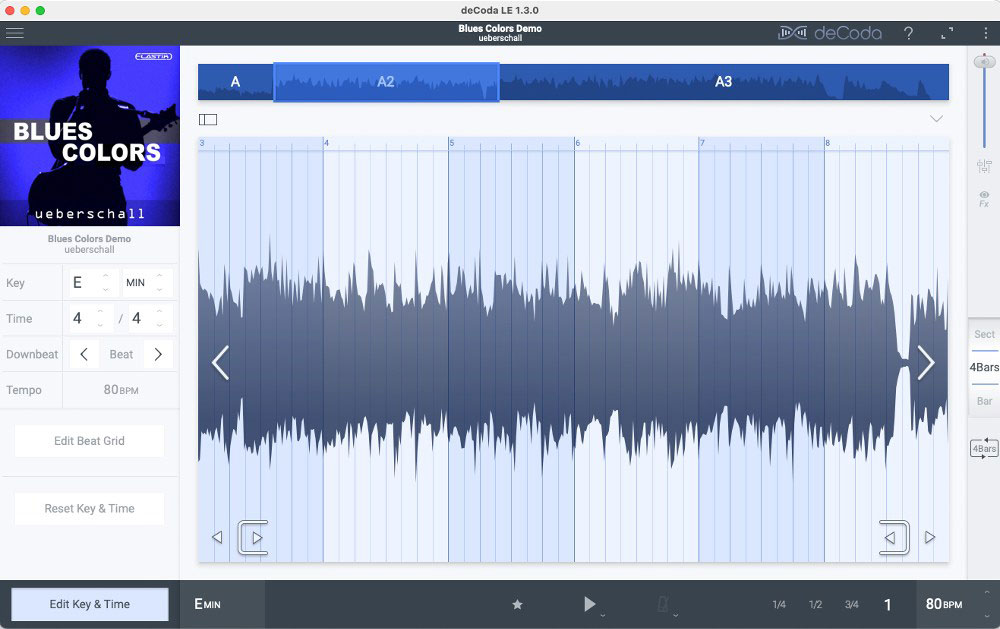
Task: Open the vertical three-dot options menu
Action: click(985, 33)
